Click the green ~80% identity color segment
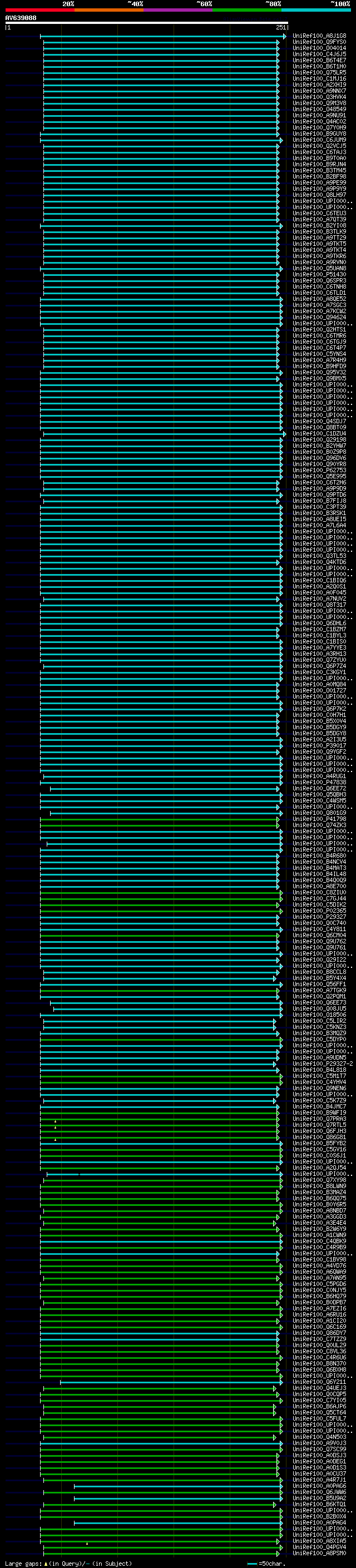 [247, 10]
